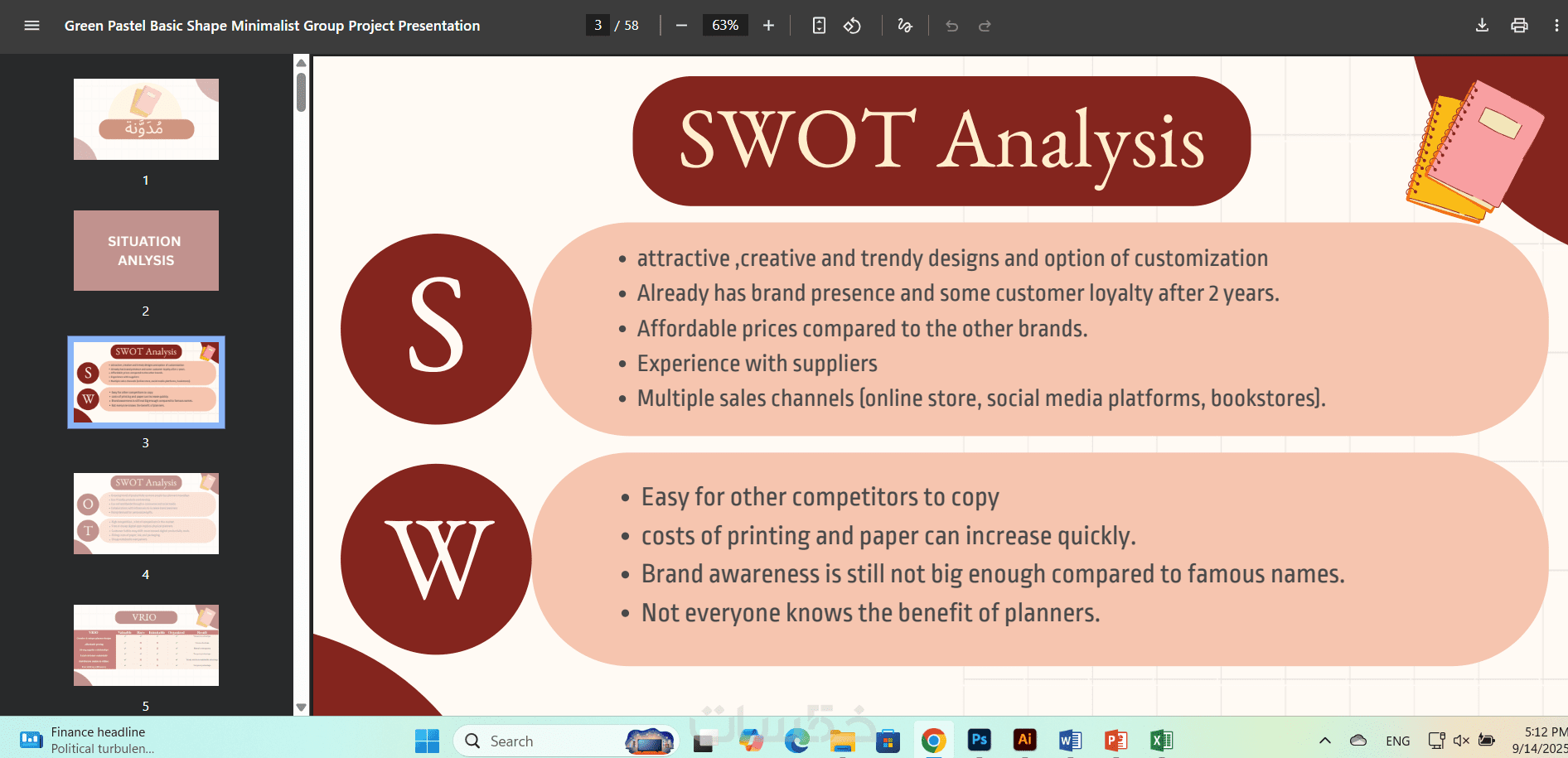Click 'Easy for other competitors to copy'
The width and height of the screenshot is (1568, 758).
tap(820, 497)
